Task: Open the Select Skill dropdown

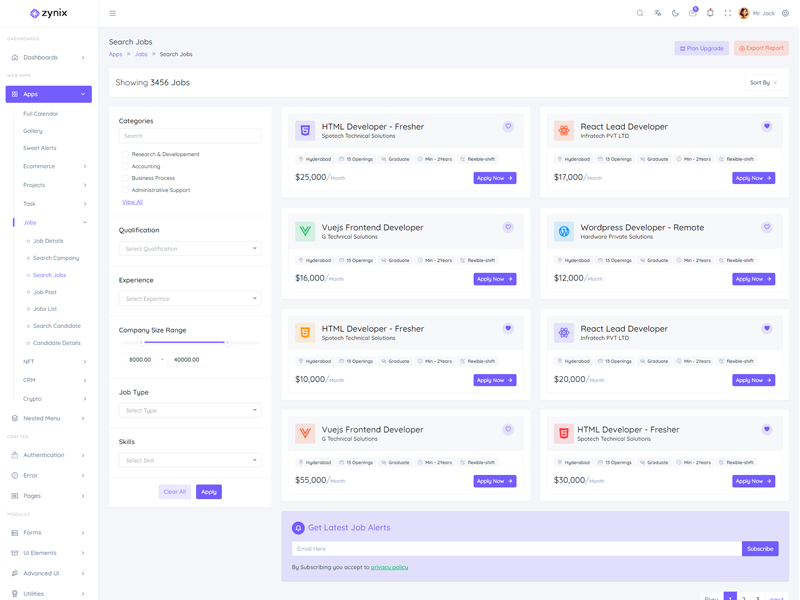Action: click(189, 460)
